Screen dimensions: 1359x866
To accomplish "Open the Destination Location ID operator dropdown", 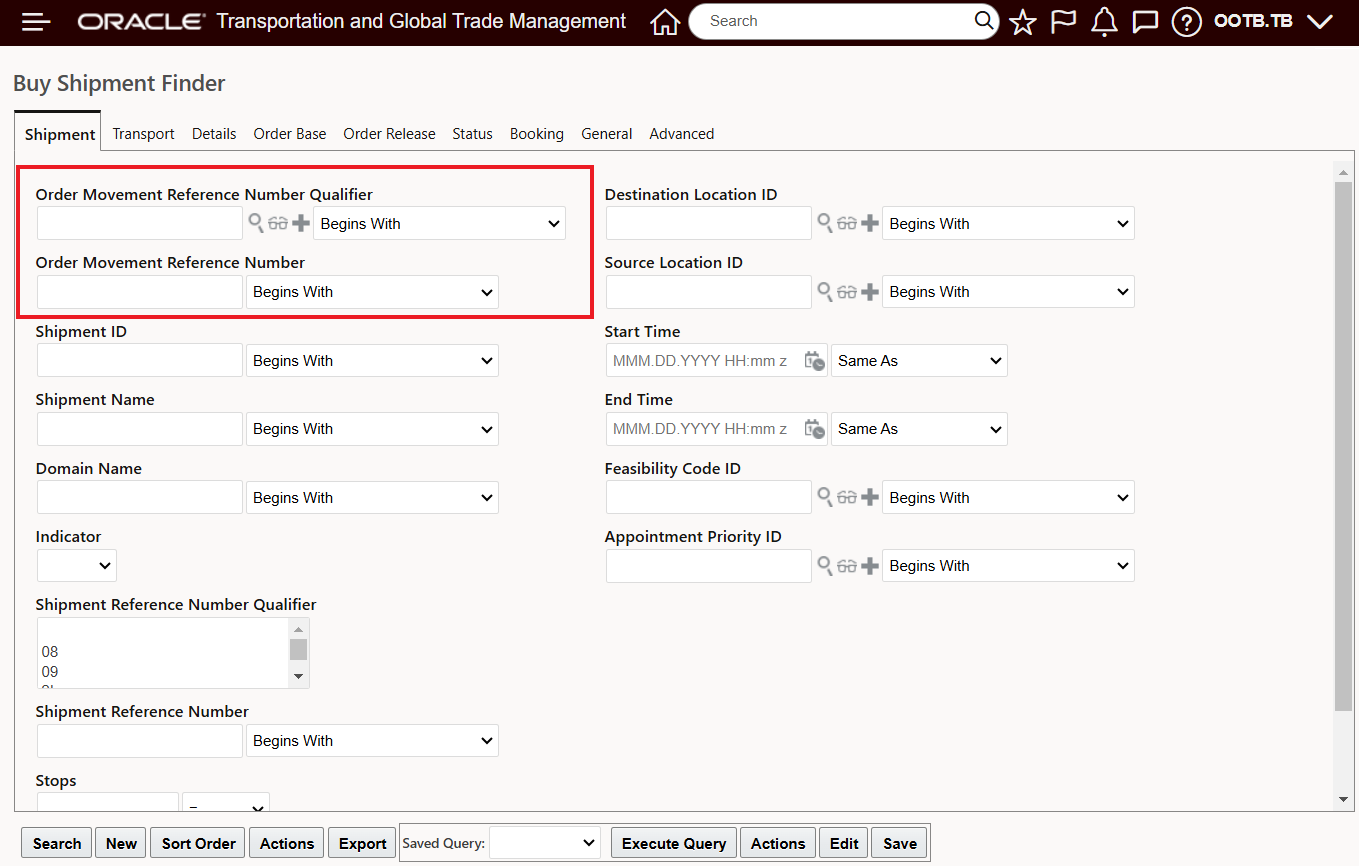I will (x=1008, y=224).
